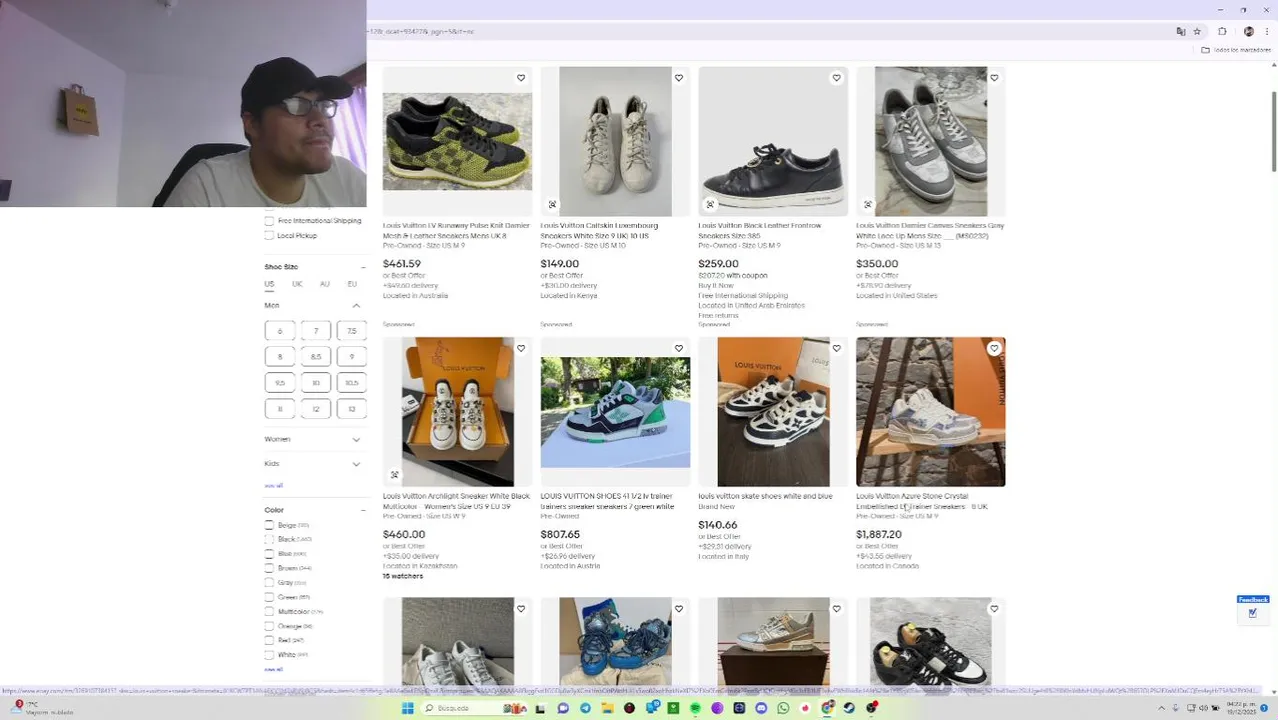This screenshot has width=1278, height=720.
Task: Collapse the Shoe Size filter group
Action: click(363, 267)
